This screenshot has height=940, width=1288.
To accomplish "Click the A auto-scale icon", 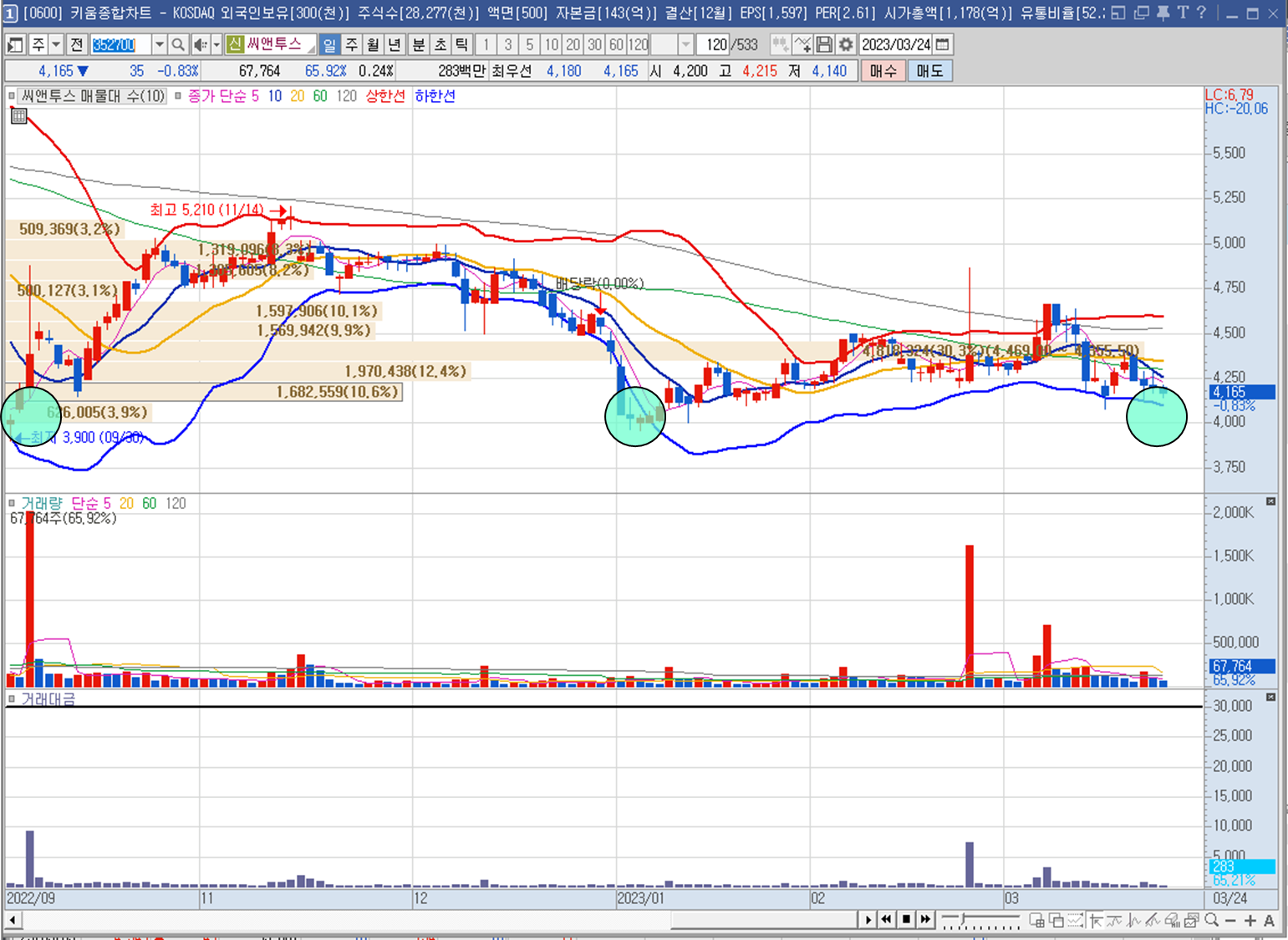I will pyautogui.click(x=1269, y=920).
